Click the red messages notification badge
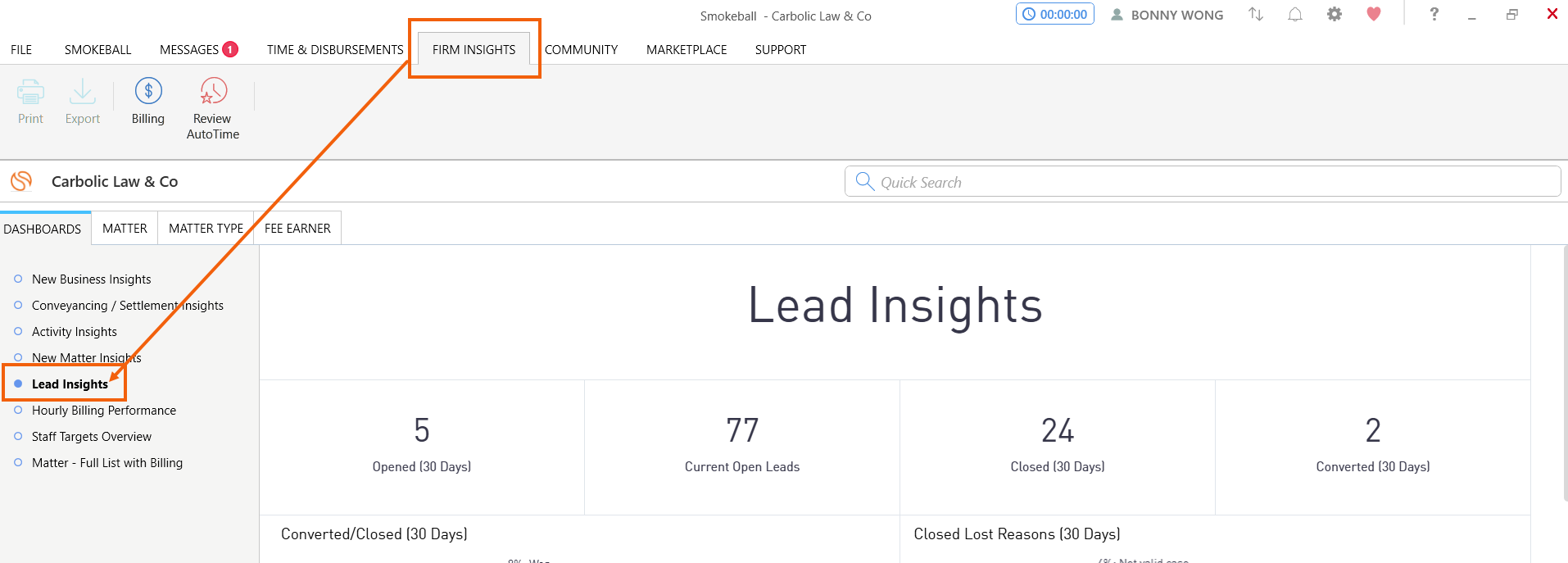1568x563 pixels. 230,49
